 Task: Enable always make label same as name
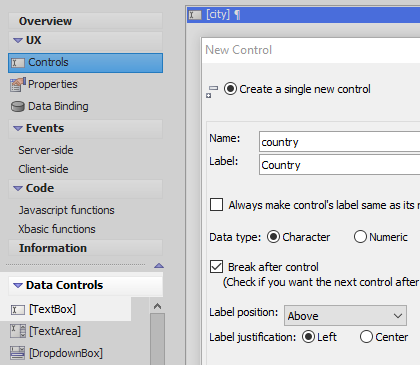217,204
